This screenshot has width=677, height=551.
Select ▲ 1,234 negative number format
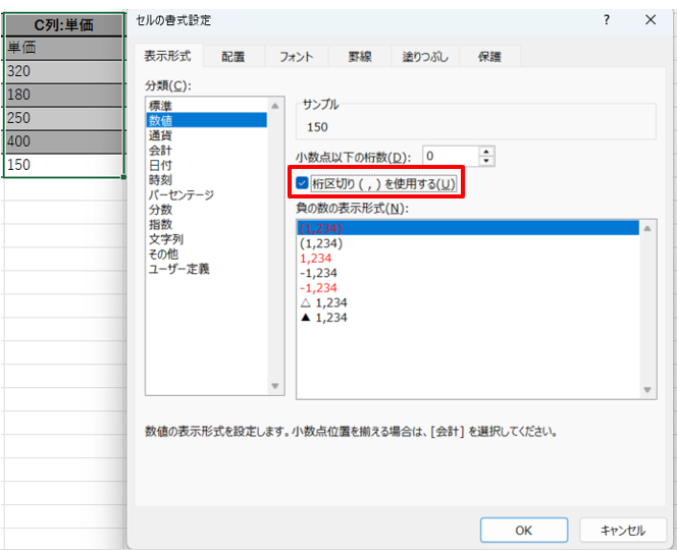tap(323, 318)
